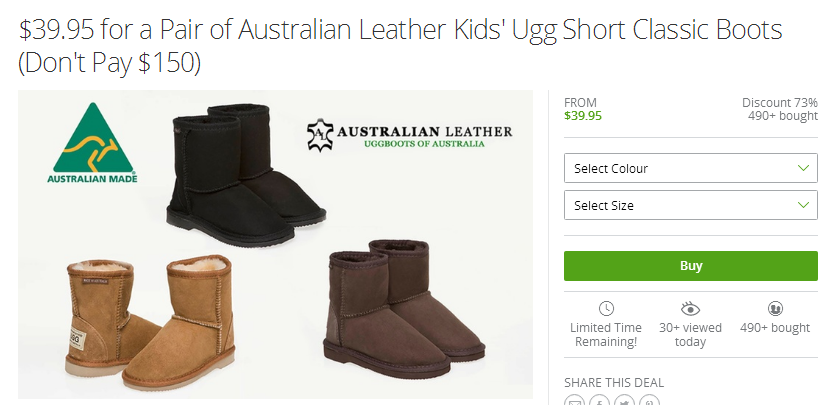Screen dimensions: 839x405
Task: Click the eye icon above viewed today
Action: [x=690, y=309]
